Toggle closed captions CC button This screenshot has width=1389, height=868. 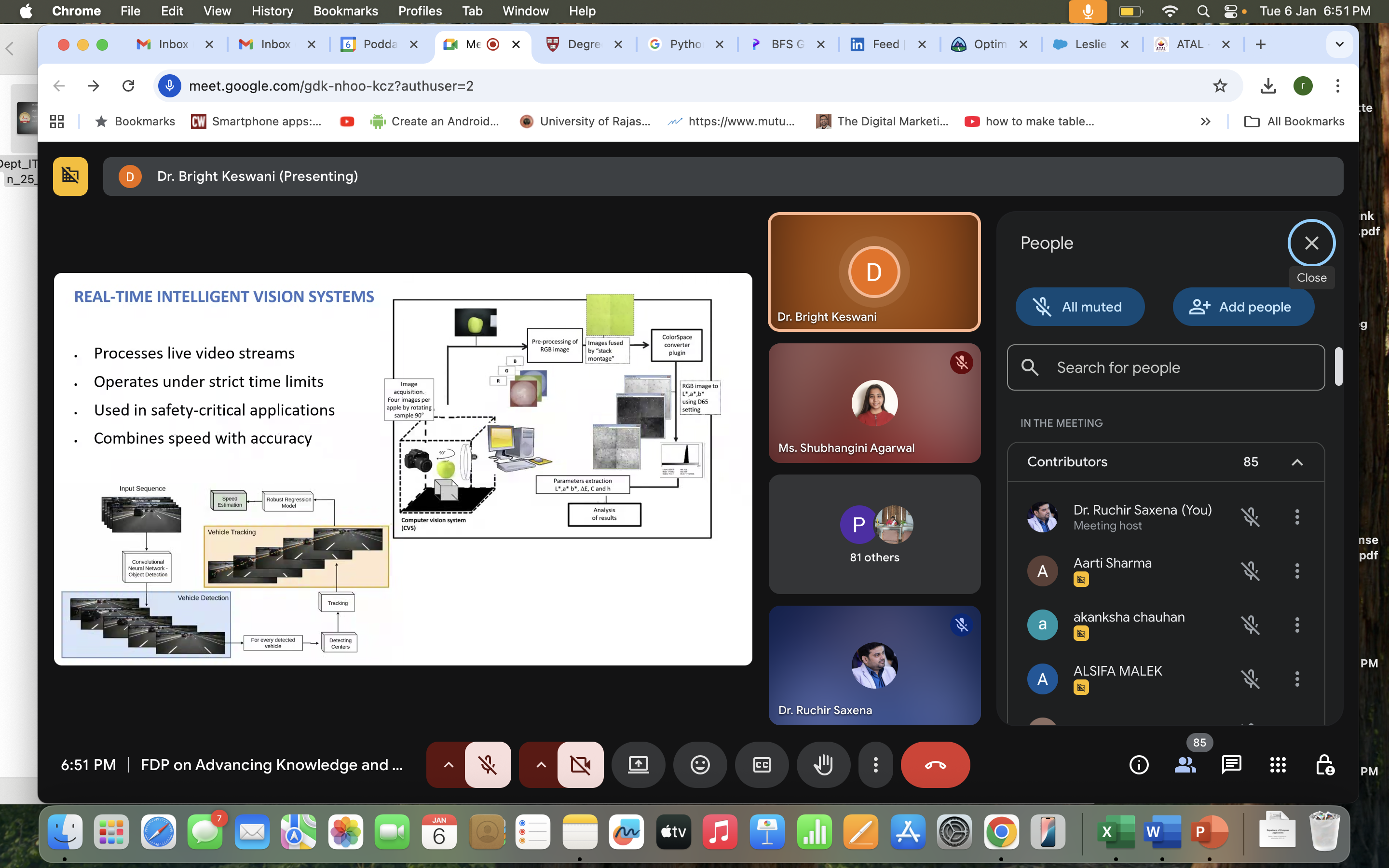(762, 765)
